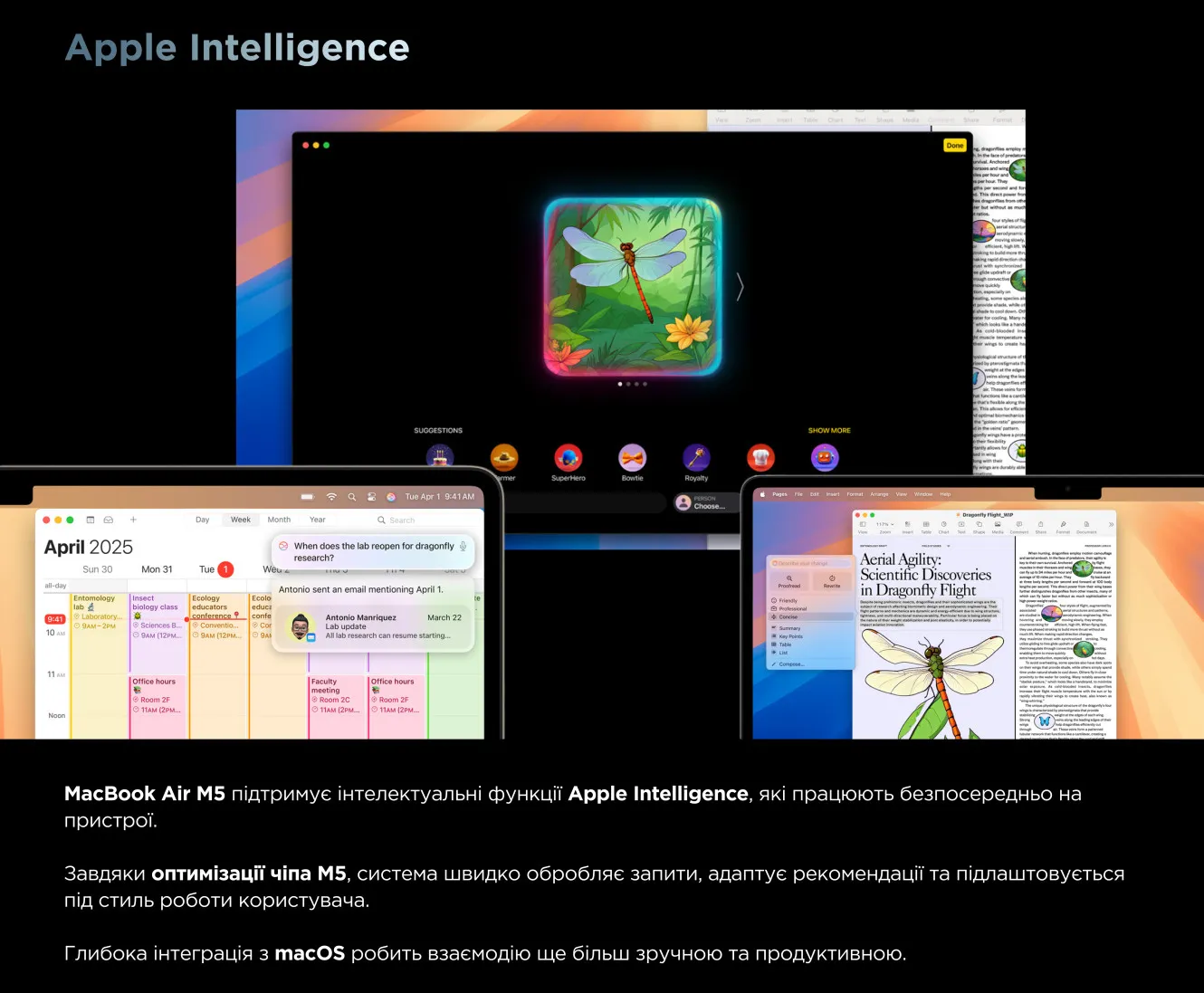This screenshot has width=1204, height=993.
Task: Open the Zoom percentage dropdown in Pages
Action: click(884, 525)
